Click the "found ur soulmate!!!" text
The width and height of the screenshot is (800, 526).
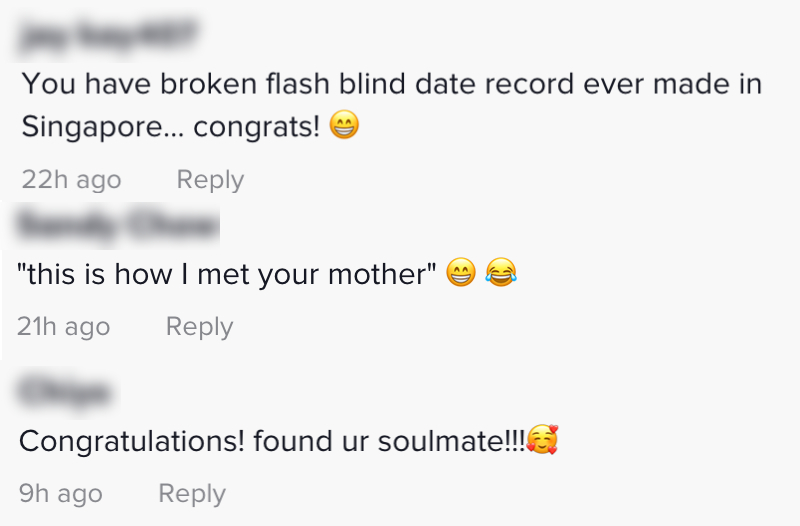pos(388,441)
